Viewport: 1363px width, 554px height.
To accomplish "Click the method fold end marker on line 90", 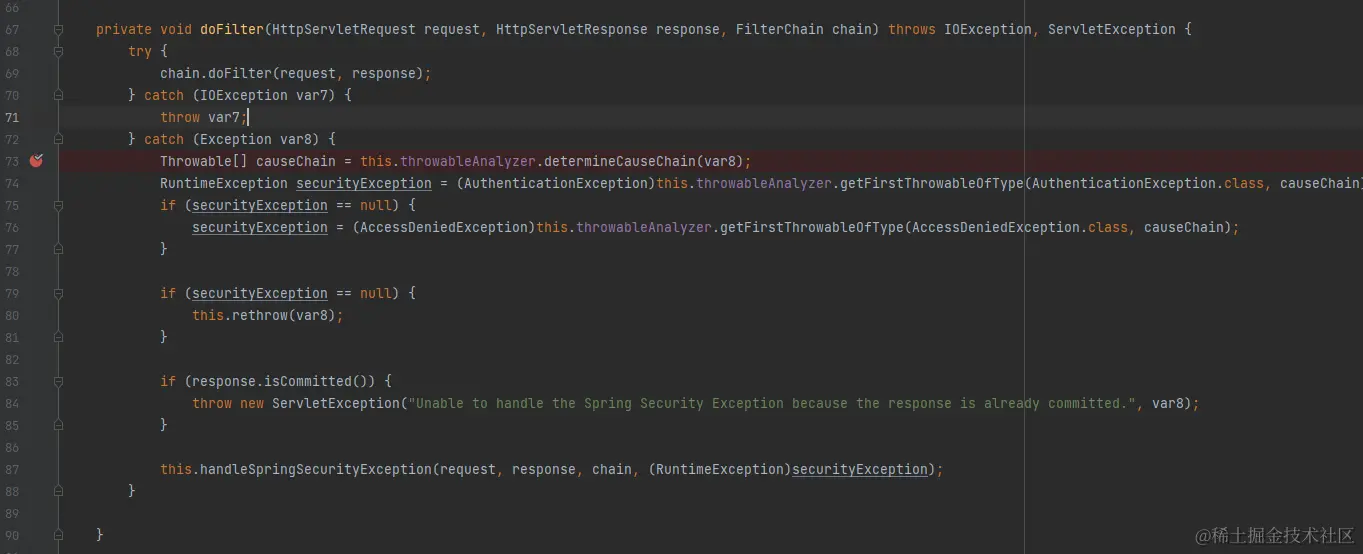I will point(58,535).
